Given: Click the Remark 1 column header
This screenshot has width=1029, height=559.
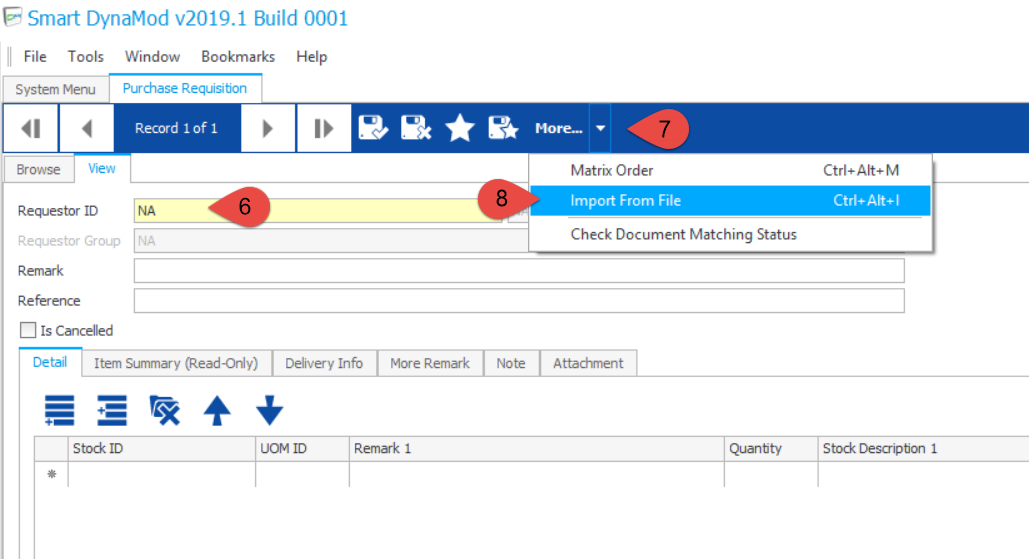Looking at the screenshot, I should 537,449.
